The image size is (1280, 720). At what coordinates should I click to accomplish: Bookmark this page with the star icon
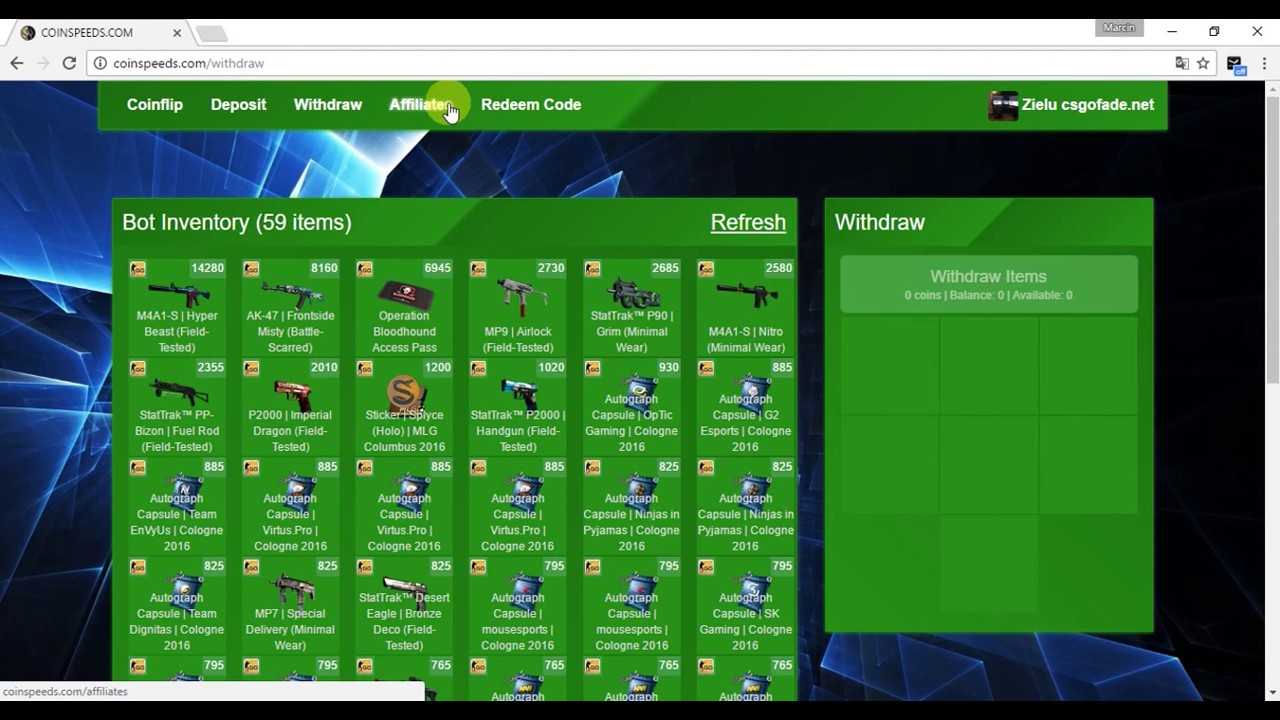pyautogui.click(x=1203, y=63)
